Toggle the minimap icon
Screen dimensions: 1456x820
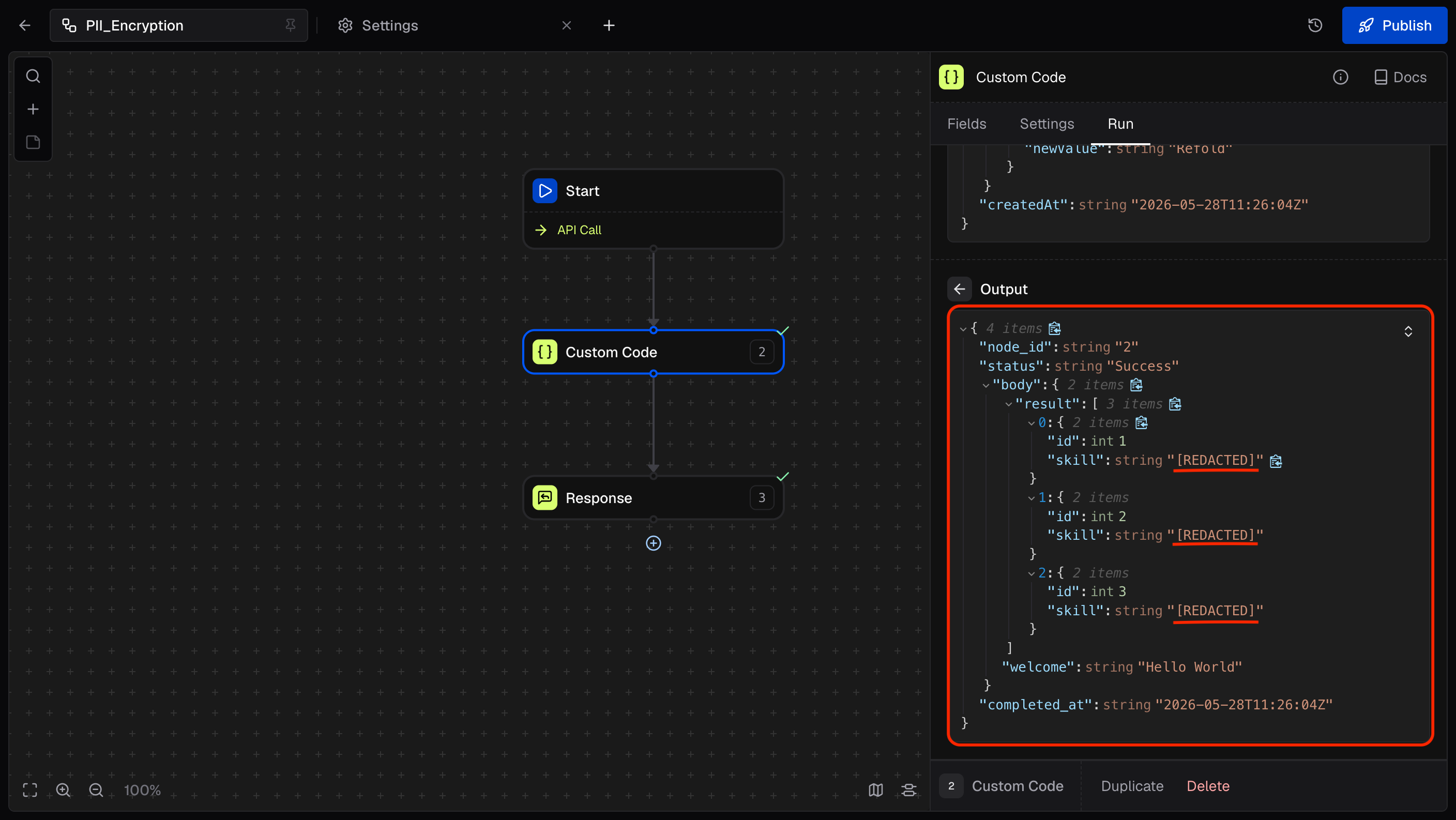pyautogui.click(x=875, y=790)
